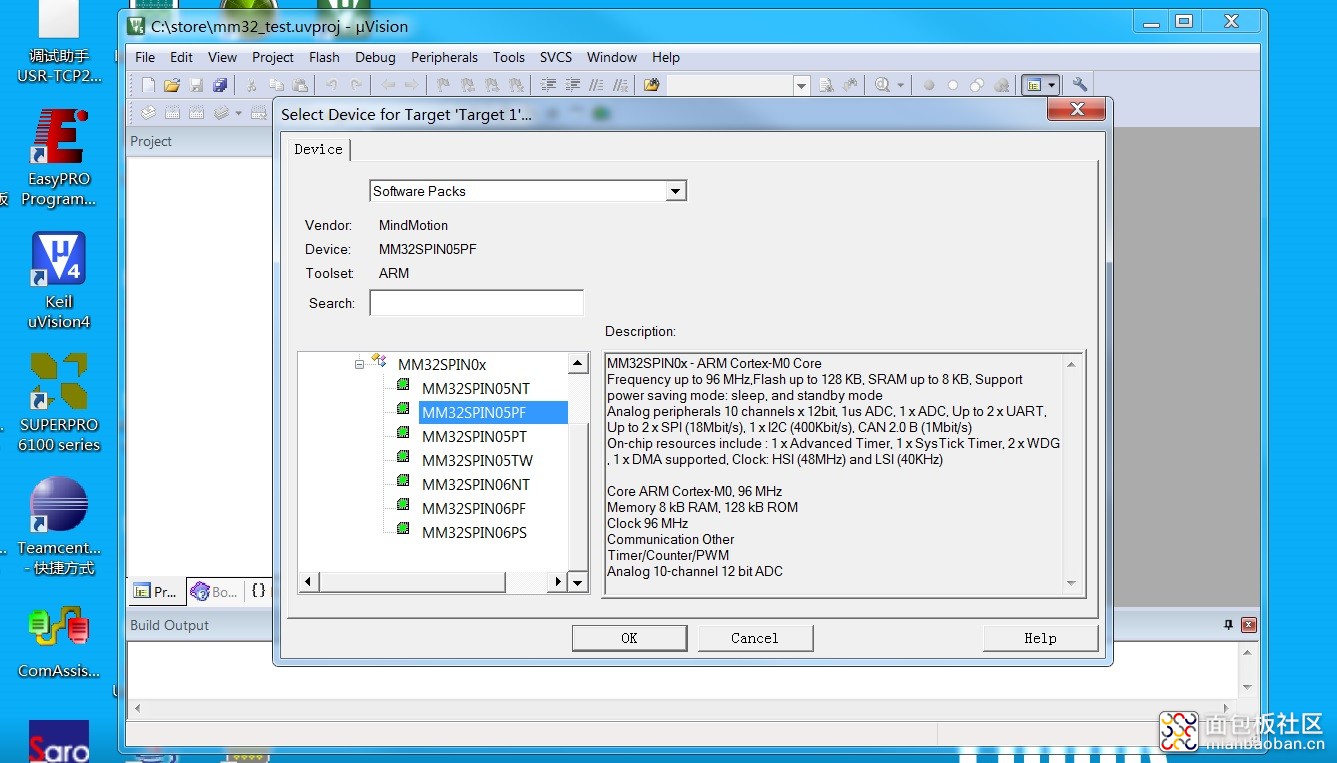Image resolution: width=1337 pixels, height=763 pixels.
Task: Close the Build Output panel
Action: [x=1249, y=625]
